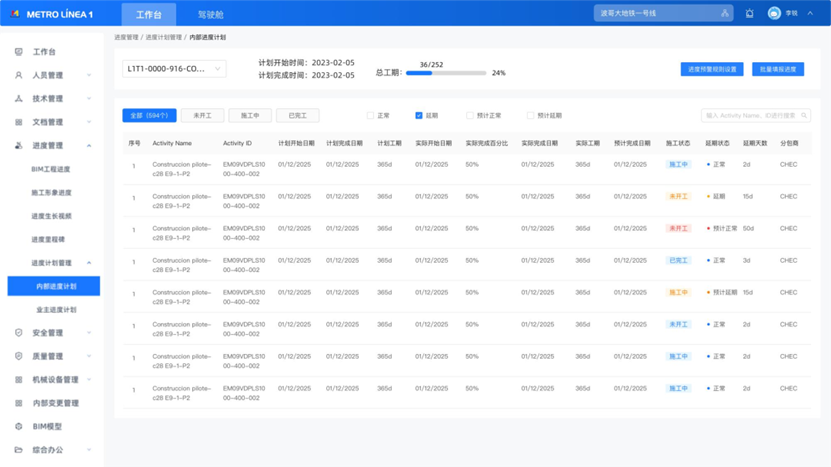Click the BIM模型 gear icon
The height and width of the screenshot is (467, 831).
[19, 426]
